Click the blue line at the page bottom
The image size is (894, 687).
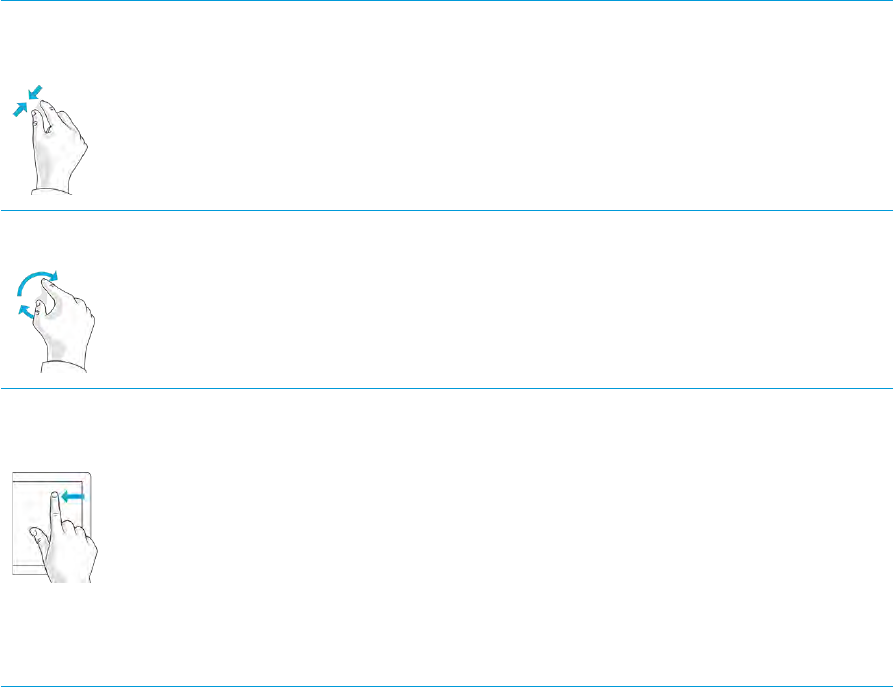[x=447, y=685]
